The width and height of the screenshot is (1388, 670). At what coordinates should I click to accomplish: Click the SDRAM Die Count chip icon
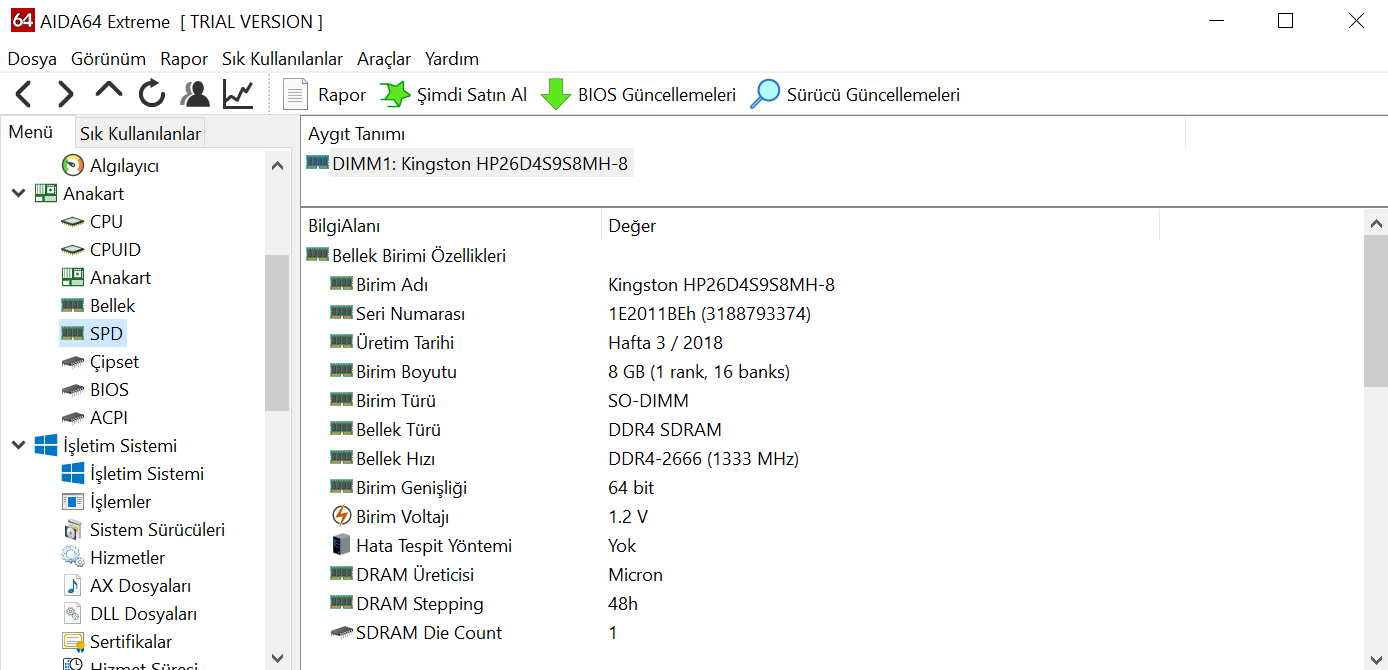point(341,632)
